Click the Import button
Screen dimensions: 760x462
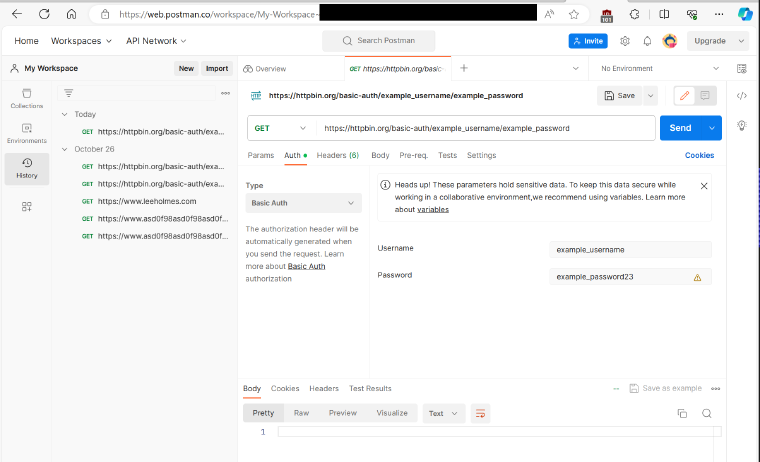point(217,68)
